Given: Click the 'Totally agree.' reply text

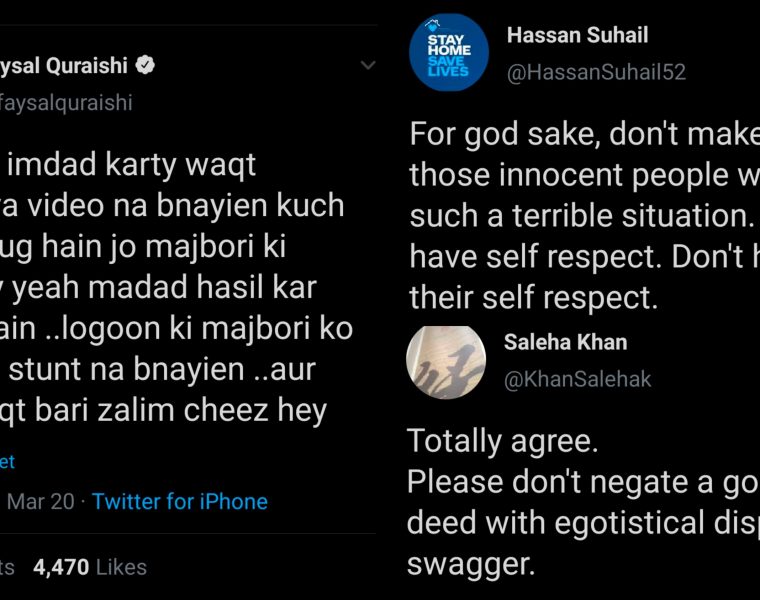Looking at the screenshot, I should [x=481, y=440].
